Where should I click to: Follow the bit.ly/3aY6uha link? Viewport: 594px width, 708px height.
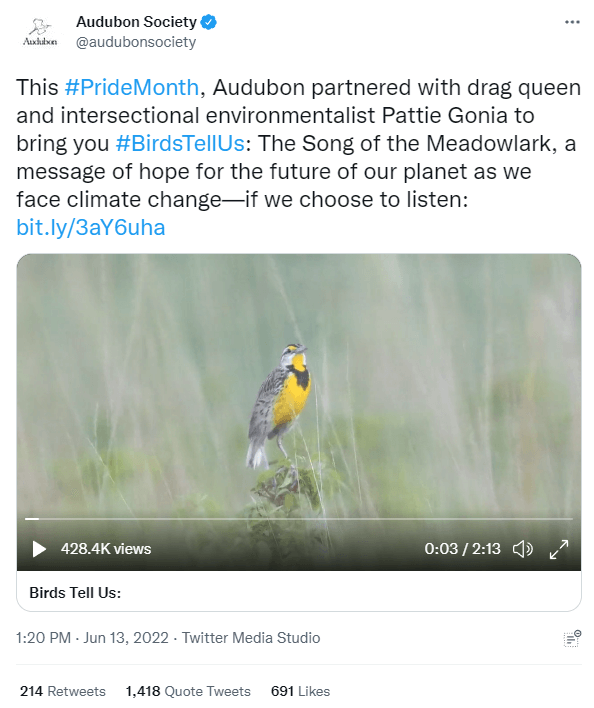91,227
